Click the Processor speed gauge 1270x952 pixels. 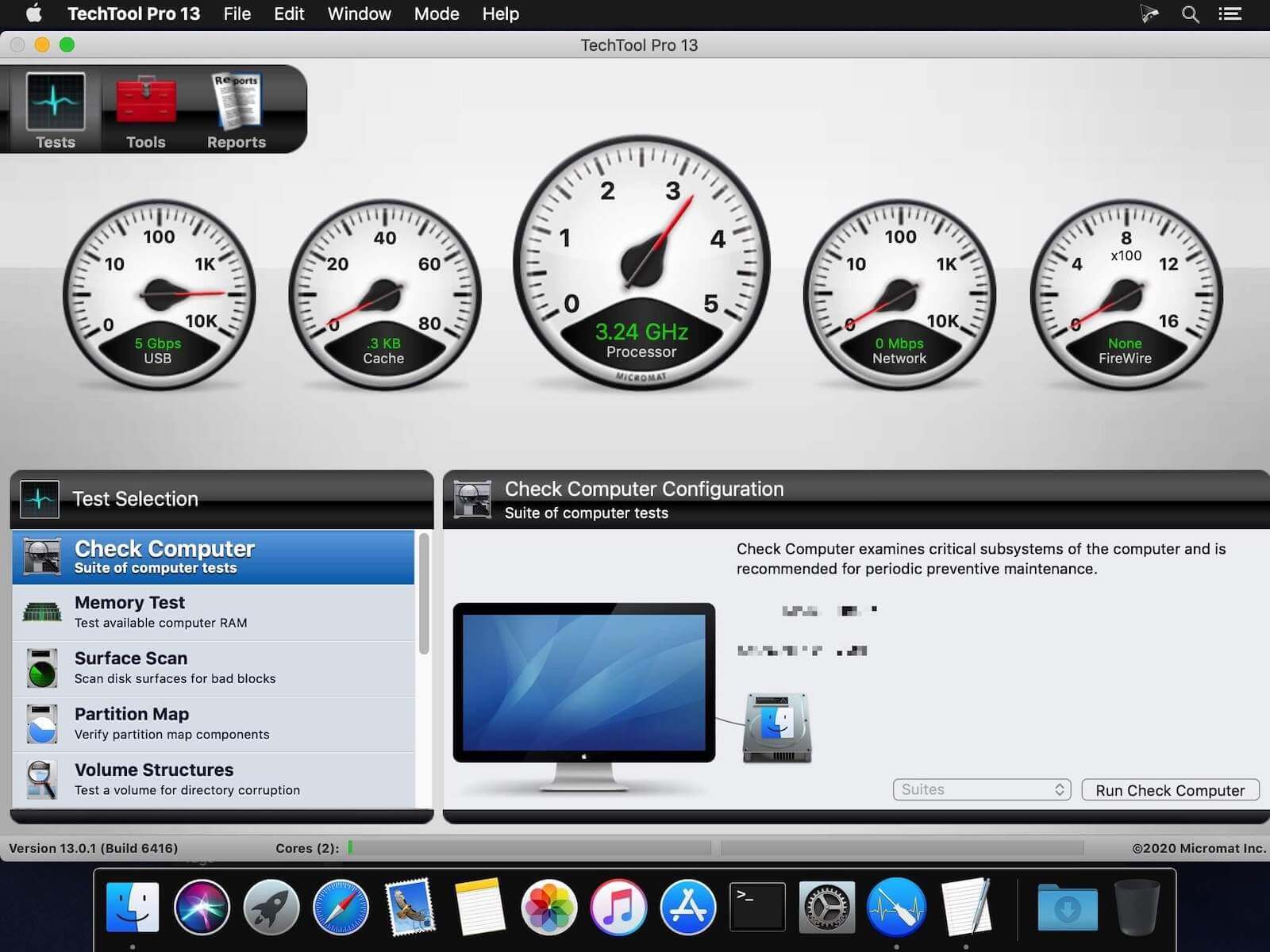coord(641,262)
